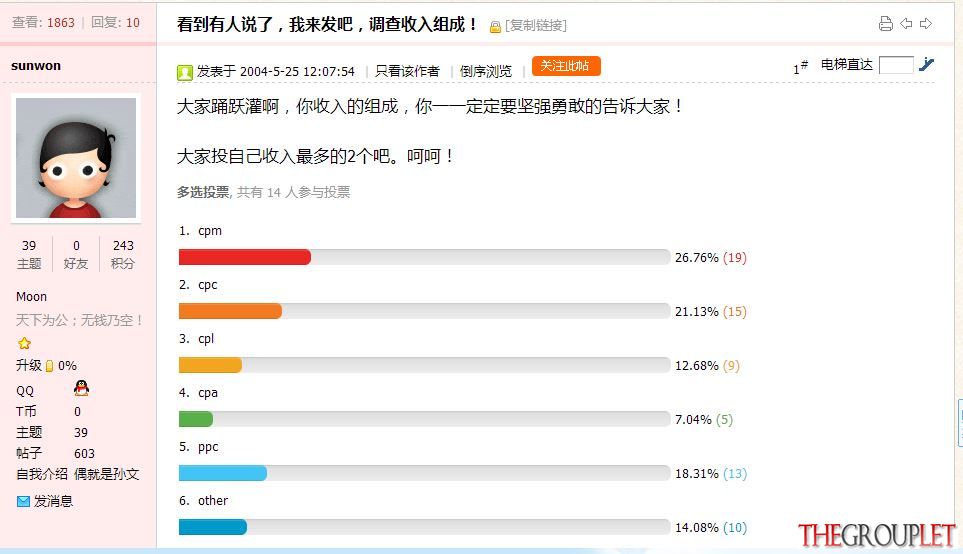Open the sunwon username link
Viewport: 963px width, 554px height.
[x=36, y=66]
